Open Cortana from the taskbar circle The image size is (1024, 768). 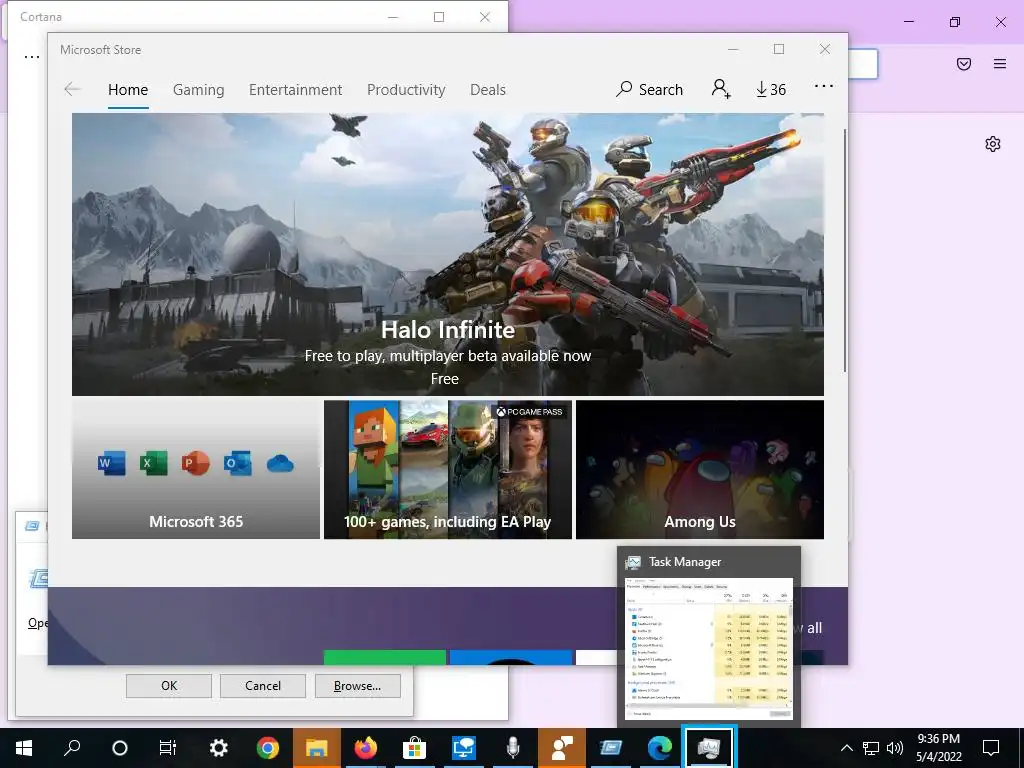tap(120, 748)
